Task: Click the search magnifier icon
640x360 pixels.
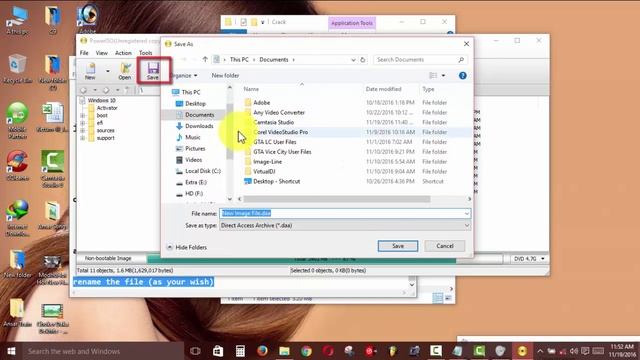Action: tap(461, 60)
